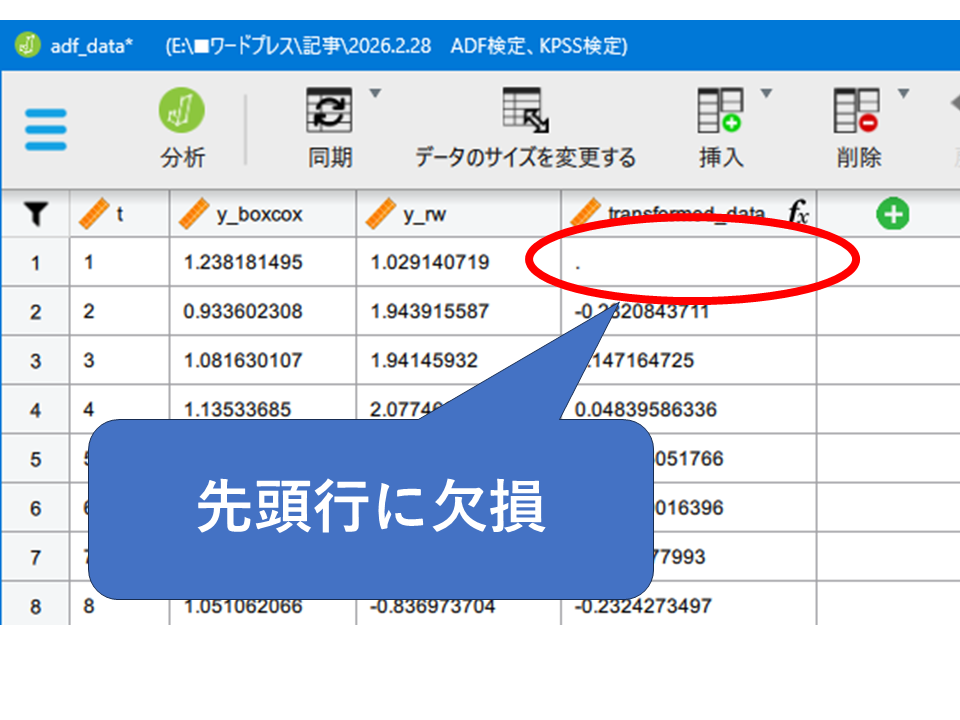Click the 削除 delete icon
This screenshot has height=720, width=960.
858,111
